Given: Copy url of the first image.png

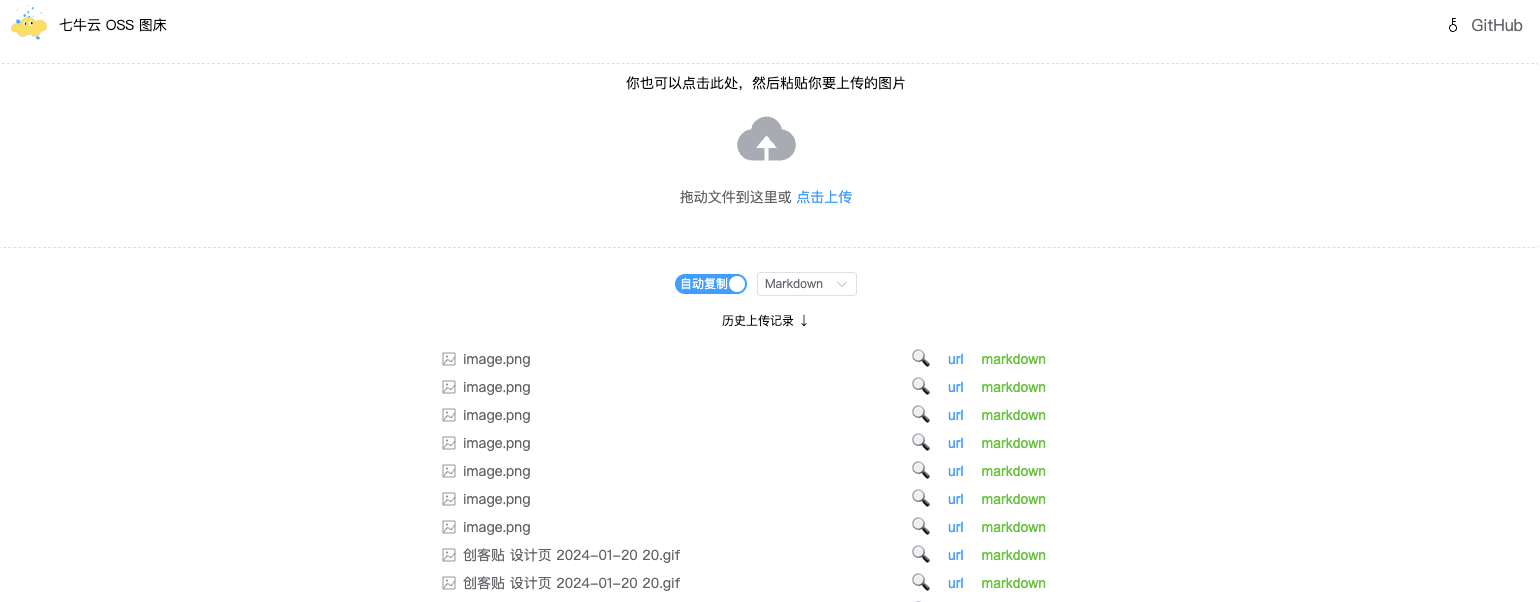Looking at the screenshot, I should point(955,359).
